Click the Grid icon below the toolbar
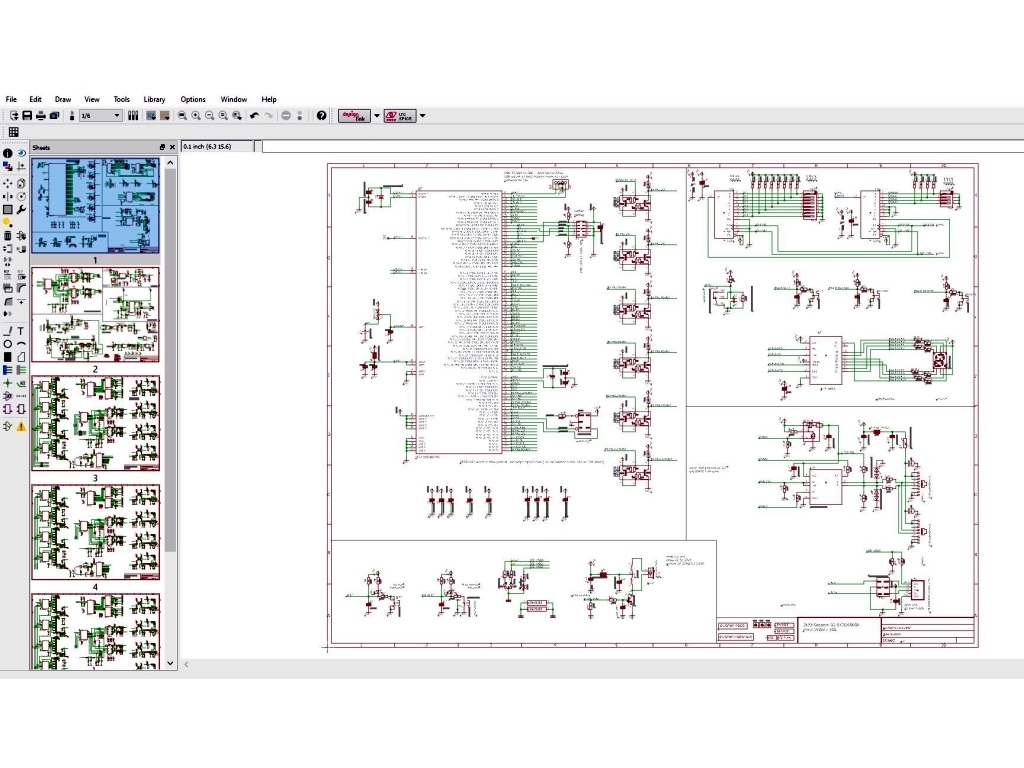 coord(14,132)
